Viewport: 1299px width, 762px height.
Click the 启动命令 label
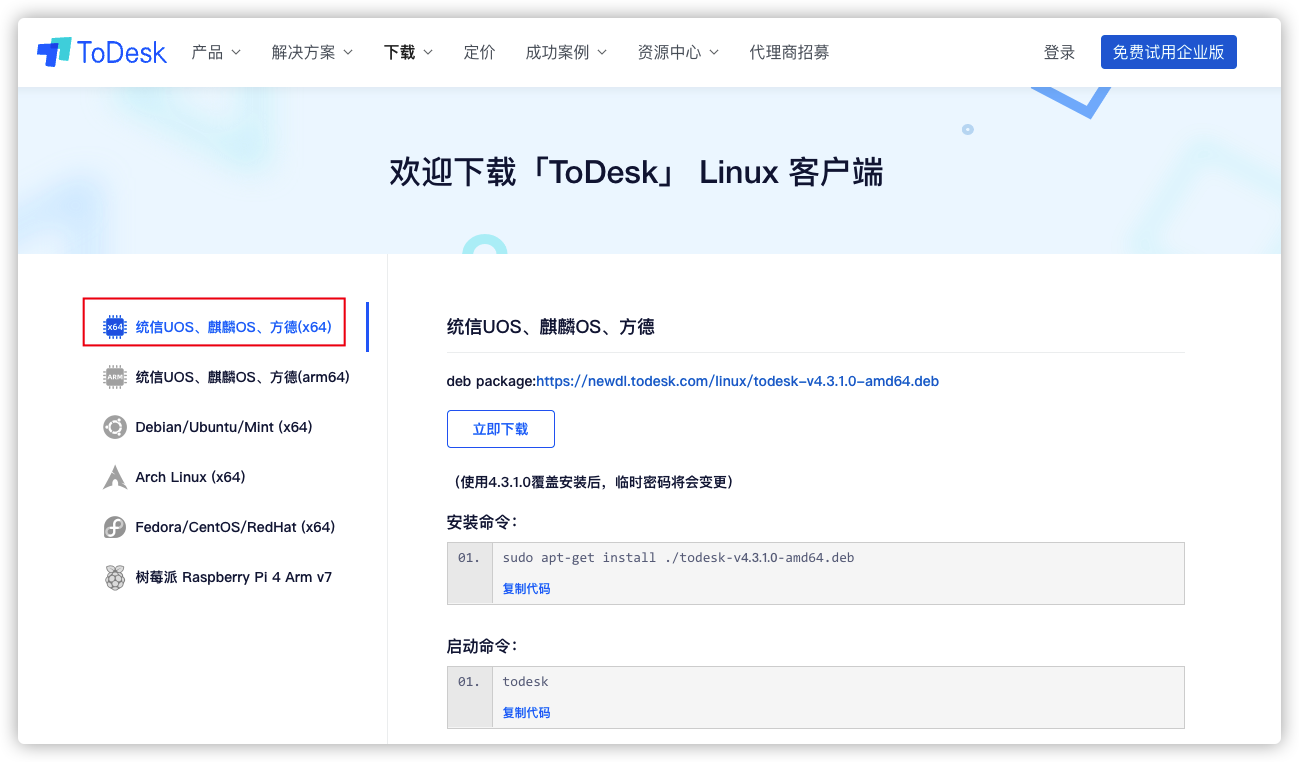click(x=482, y=646)
